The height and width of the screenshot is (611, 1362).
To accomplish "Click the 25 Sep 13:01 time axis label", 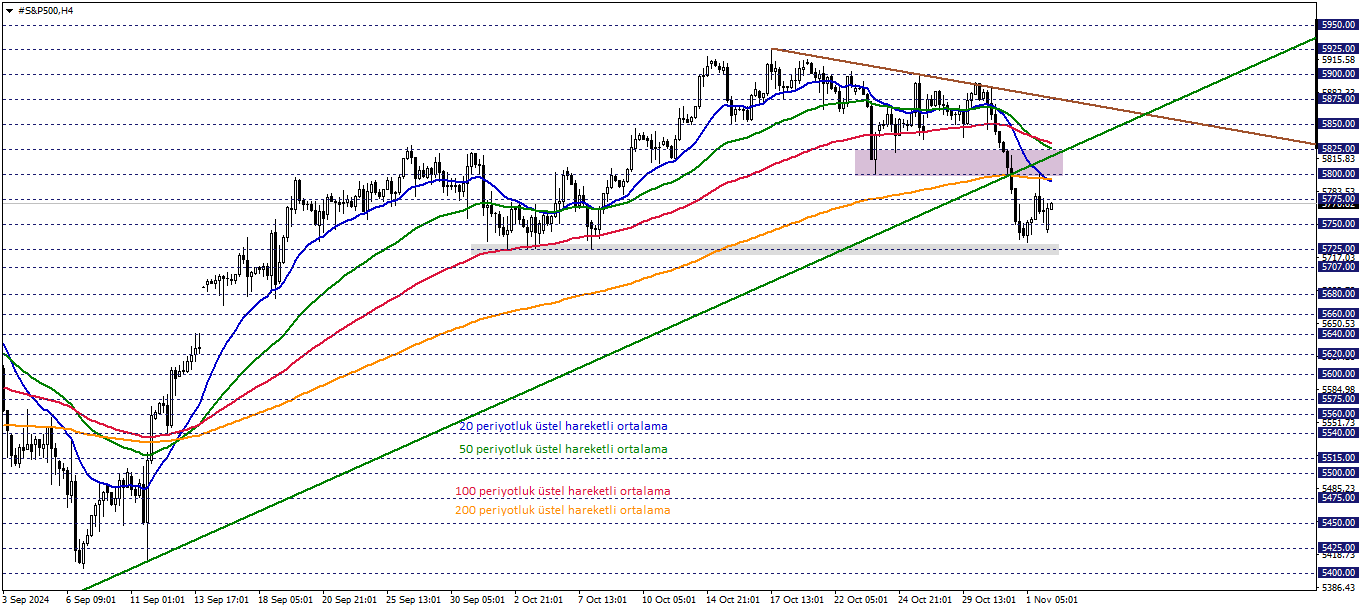I will click(415, 600).
